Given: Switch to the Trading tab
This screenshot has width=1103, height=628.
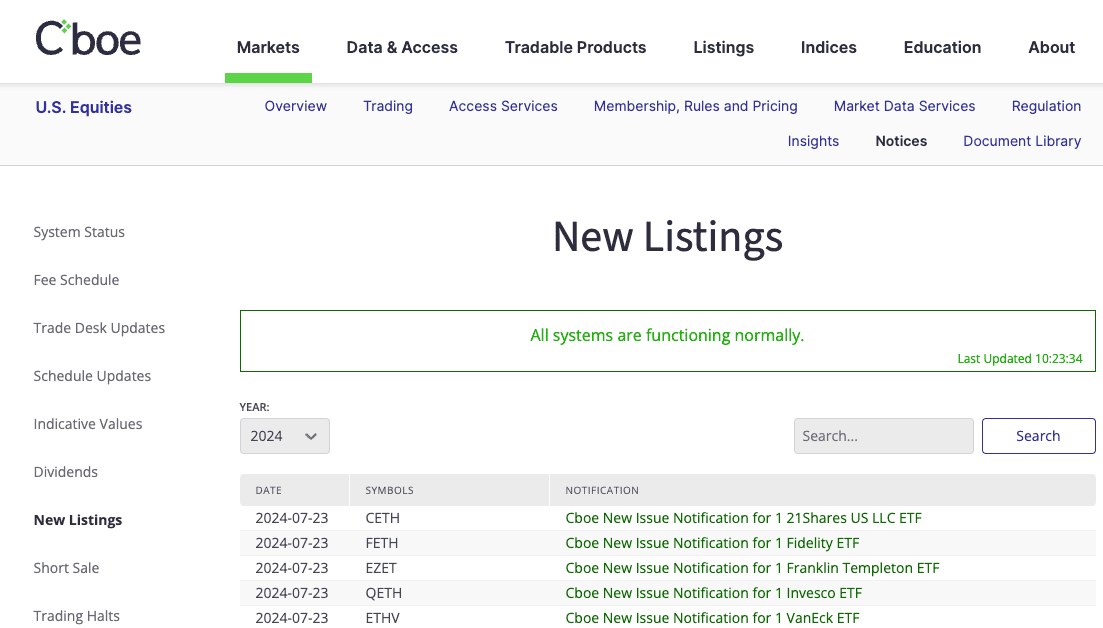Looking at the screenshot, I should point(388,106).
